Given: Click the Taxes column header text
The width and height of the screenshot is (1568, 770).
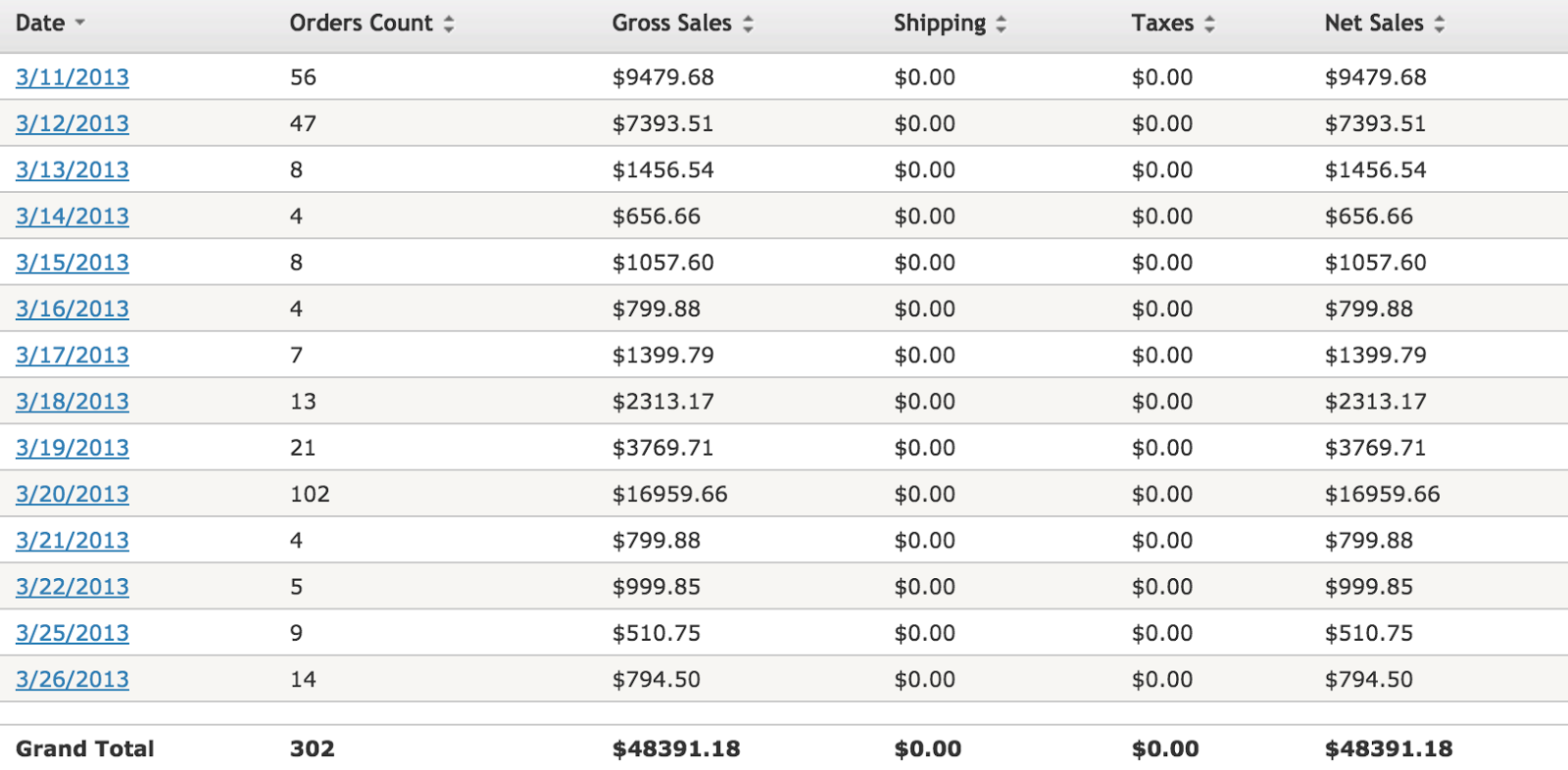Looking at the screenshot, I should point(1162,24).
